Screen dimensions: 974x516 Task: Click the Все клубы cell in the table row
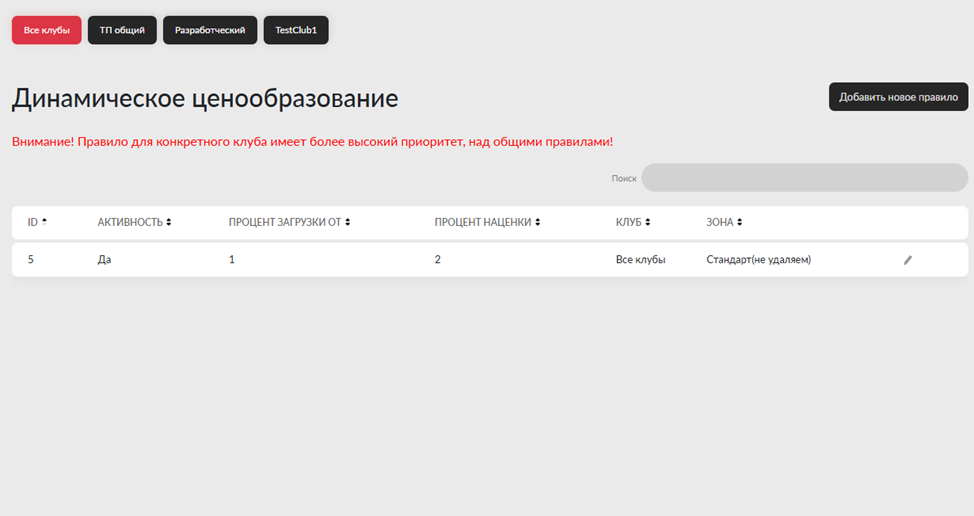pyautogui.click(x=640, y=260)
